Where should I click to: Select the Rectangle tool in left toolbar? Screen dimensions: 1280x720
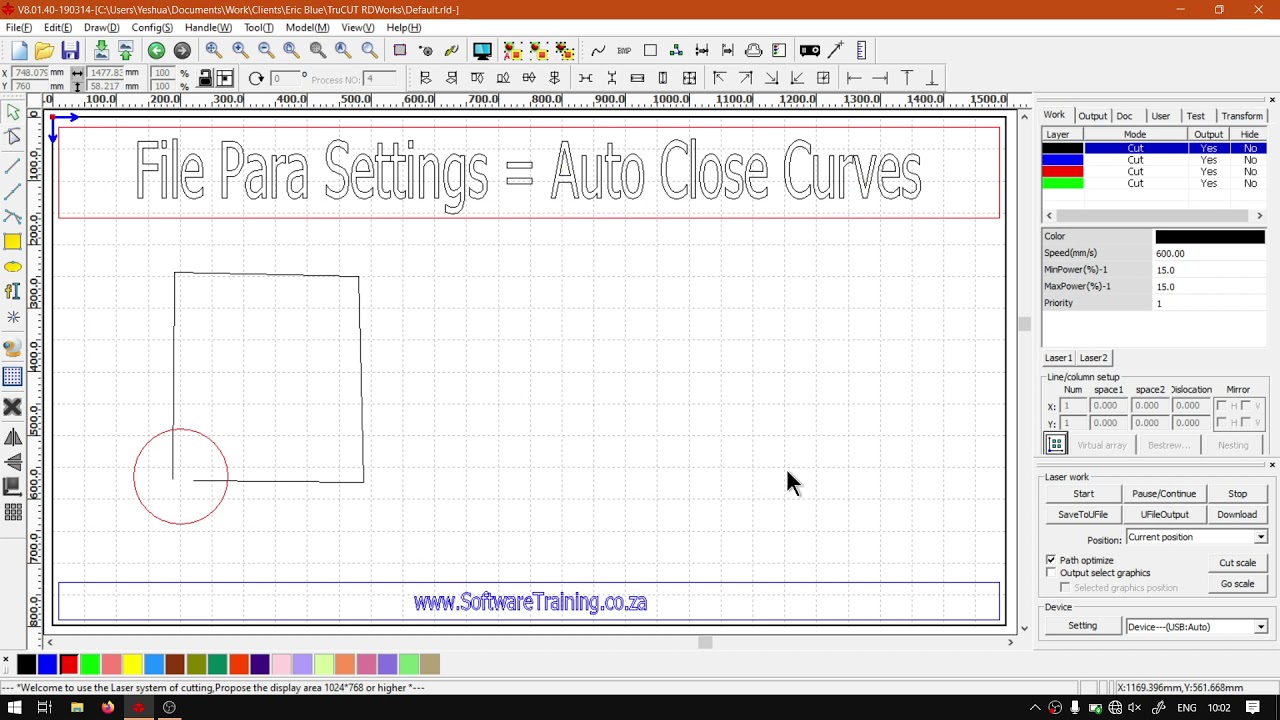point(13,241)
